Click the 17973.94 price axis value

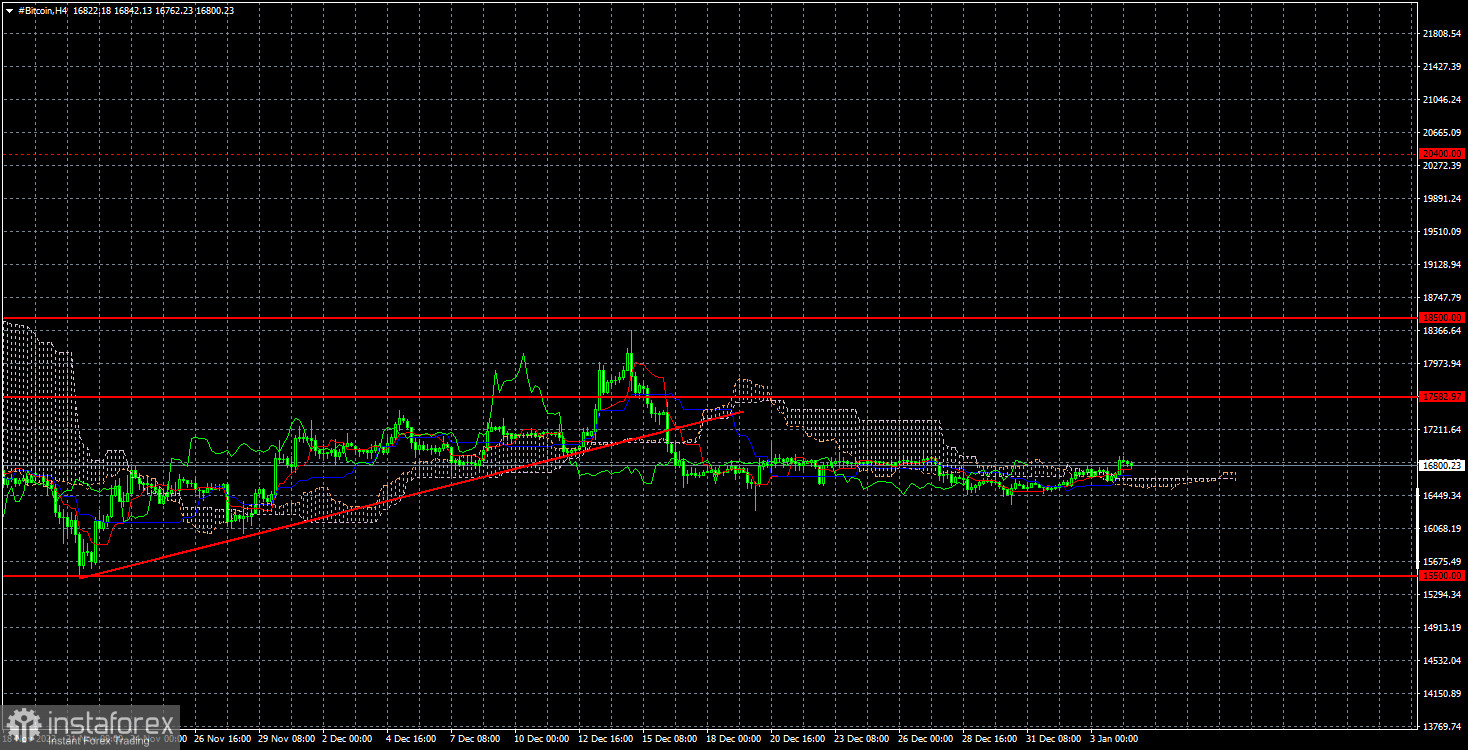[1442, 363]
